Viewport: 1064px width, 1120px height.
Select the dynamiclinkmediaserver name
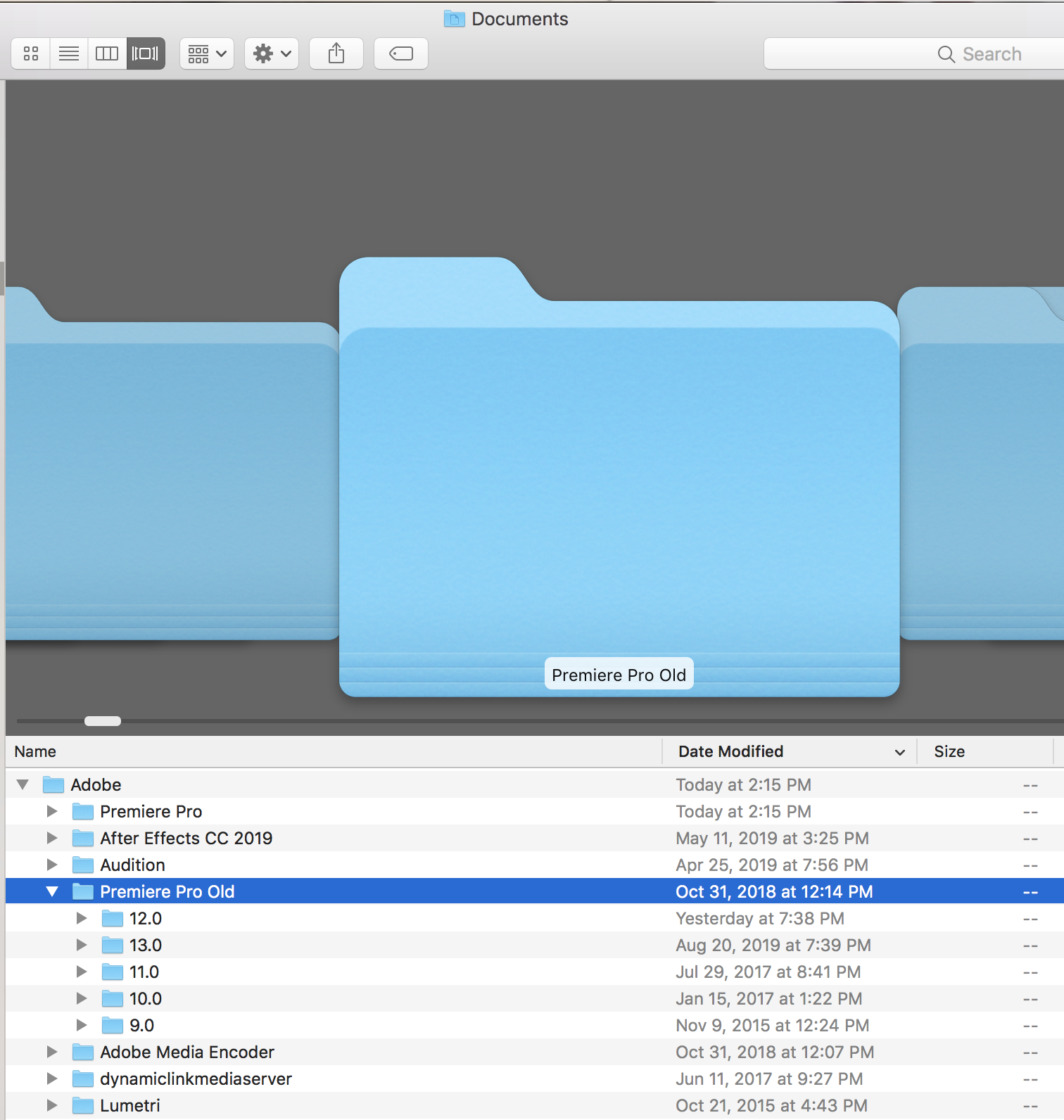coord(196,1078)
